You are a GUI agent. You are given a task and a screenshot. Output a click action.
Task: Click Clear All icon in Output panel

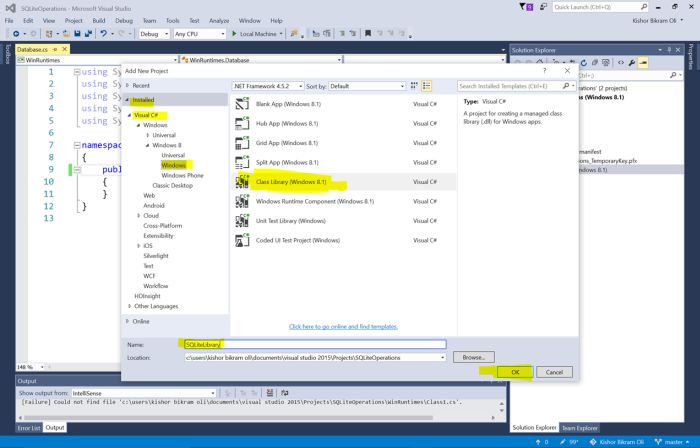270,393
